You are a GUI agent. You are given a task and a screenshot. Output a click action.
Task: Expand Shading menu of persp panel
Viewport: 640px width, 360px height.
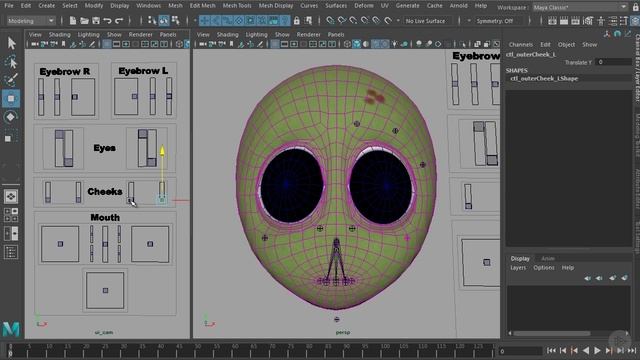[227, 35]
